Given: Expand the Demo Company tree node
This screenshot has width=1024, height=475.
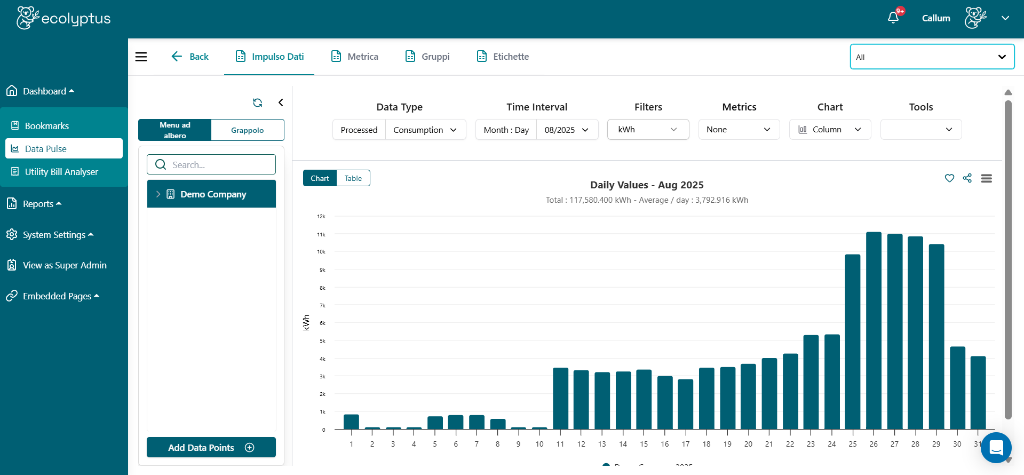Looking at the screenshot, I should coord(158,194).
